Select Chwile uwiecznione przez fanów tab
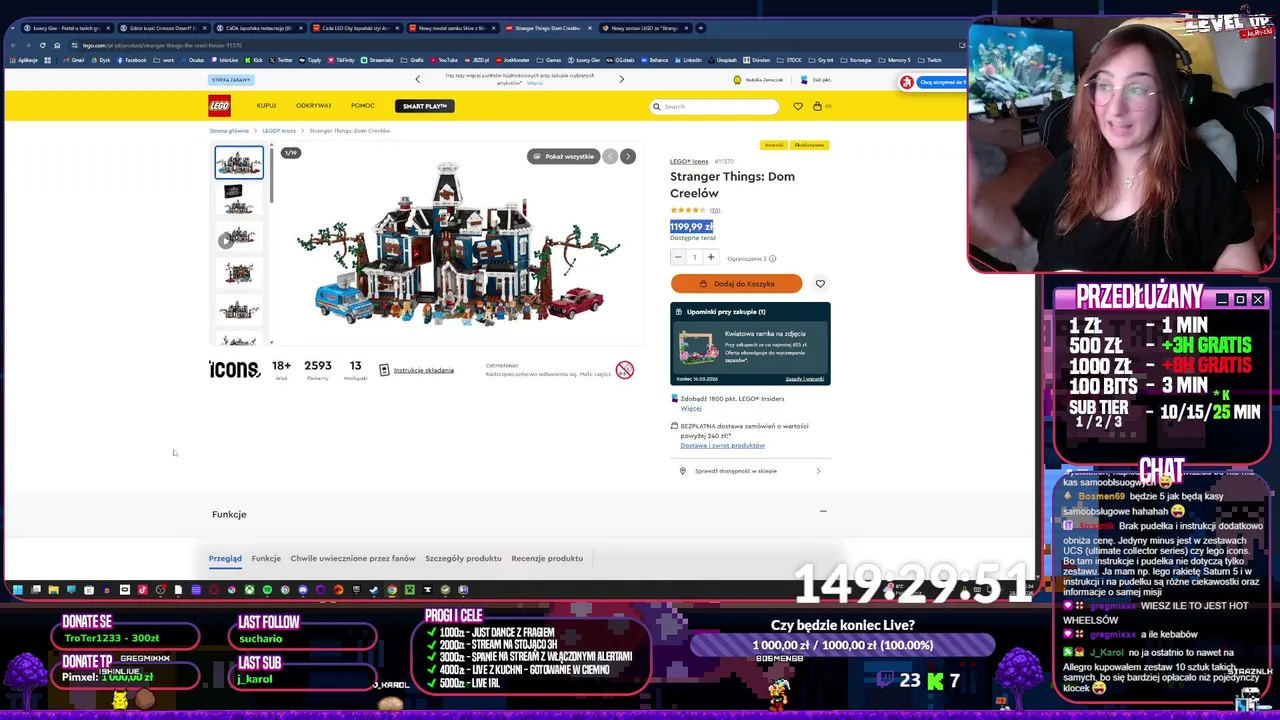Viewport: 1280px width, 720px height. click(353, 559)
